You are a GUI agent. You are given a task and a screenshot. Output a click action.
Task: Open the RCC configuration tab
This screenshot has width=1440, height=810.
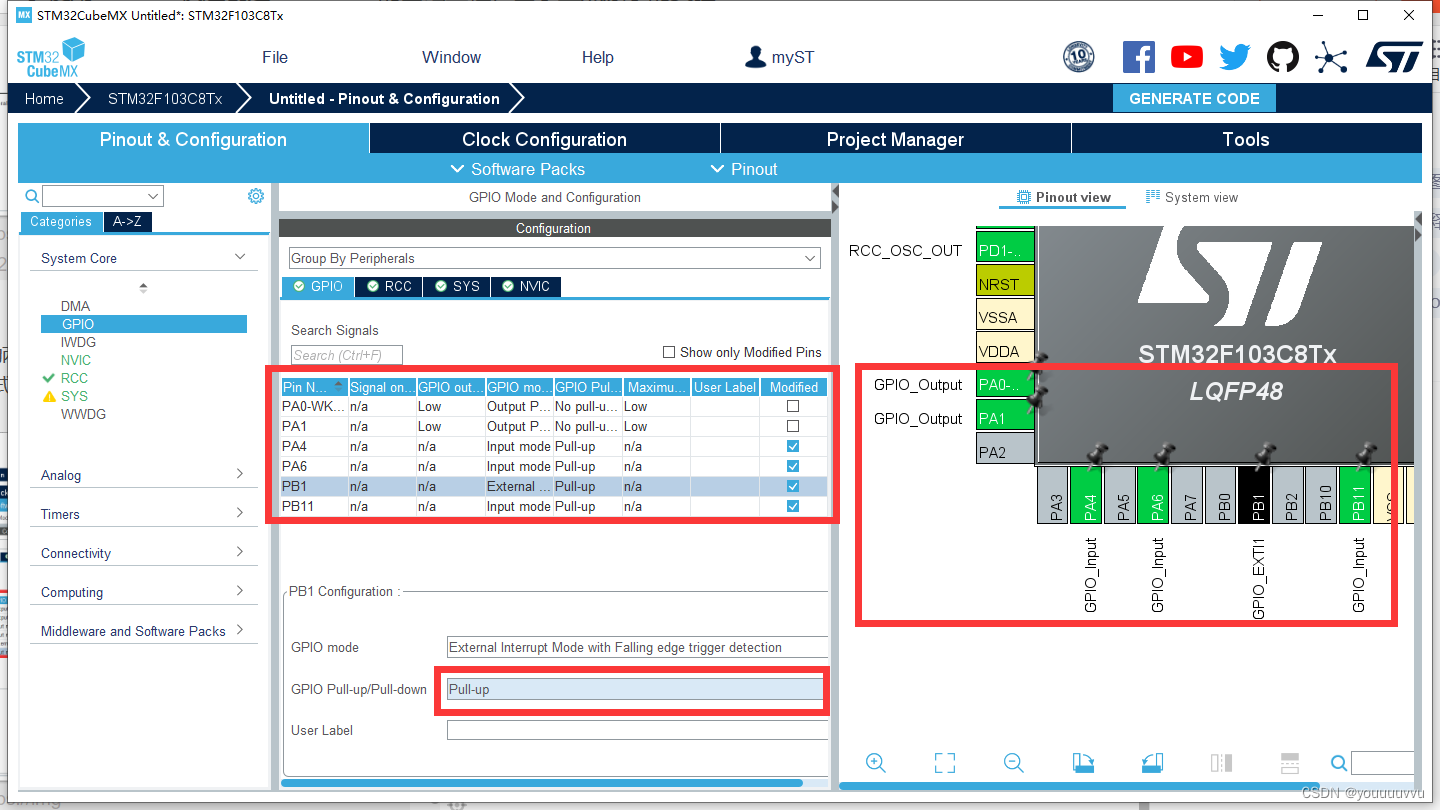tap(389, 286)
